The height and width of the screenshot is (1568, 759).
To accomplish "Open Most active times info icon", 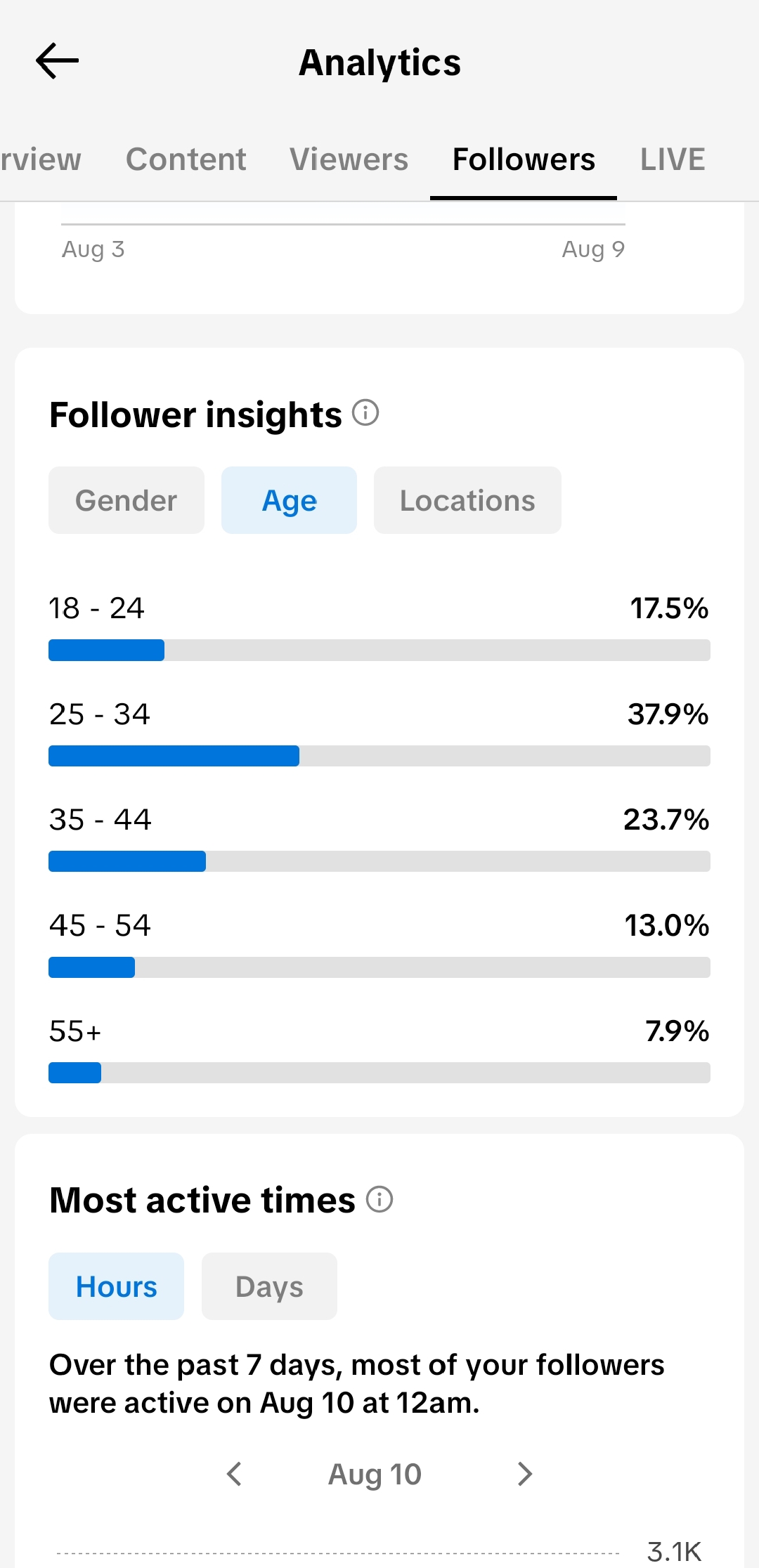I will pos(379,1198).
